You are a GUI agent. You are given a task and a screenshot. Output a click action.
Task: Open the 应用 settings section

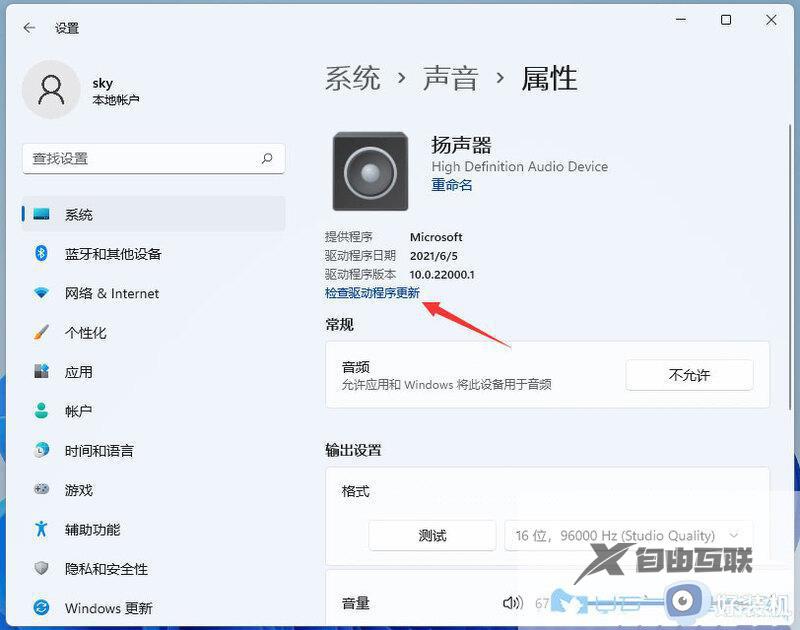[77, 371]
